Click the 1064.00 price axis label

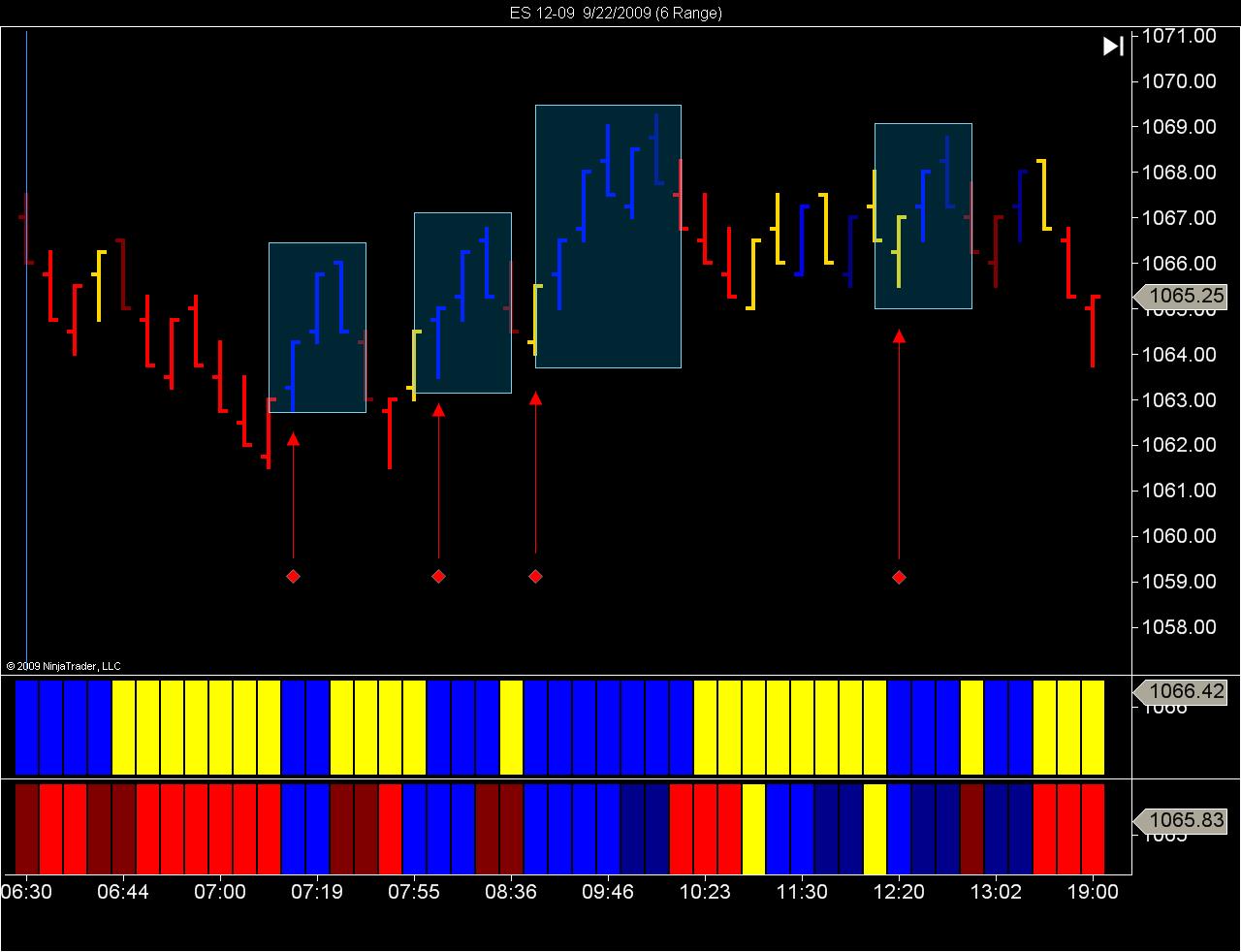tap(1179, 355)
